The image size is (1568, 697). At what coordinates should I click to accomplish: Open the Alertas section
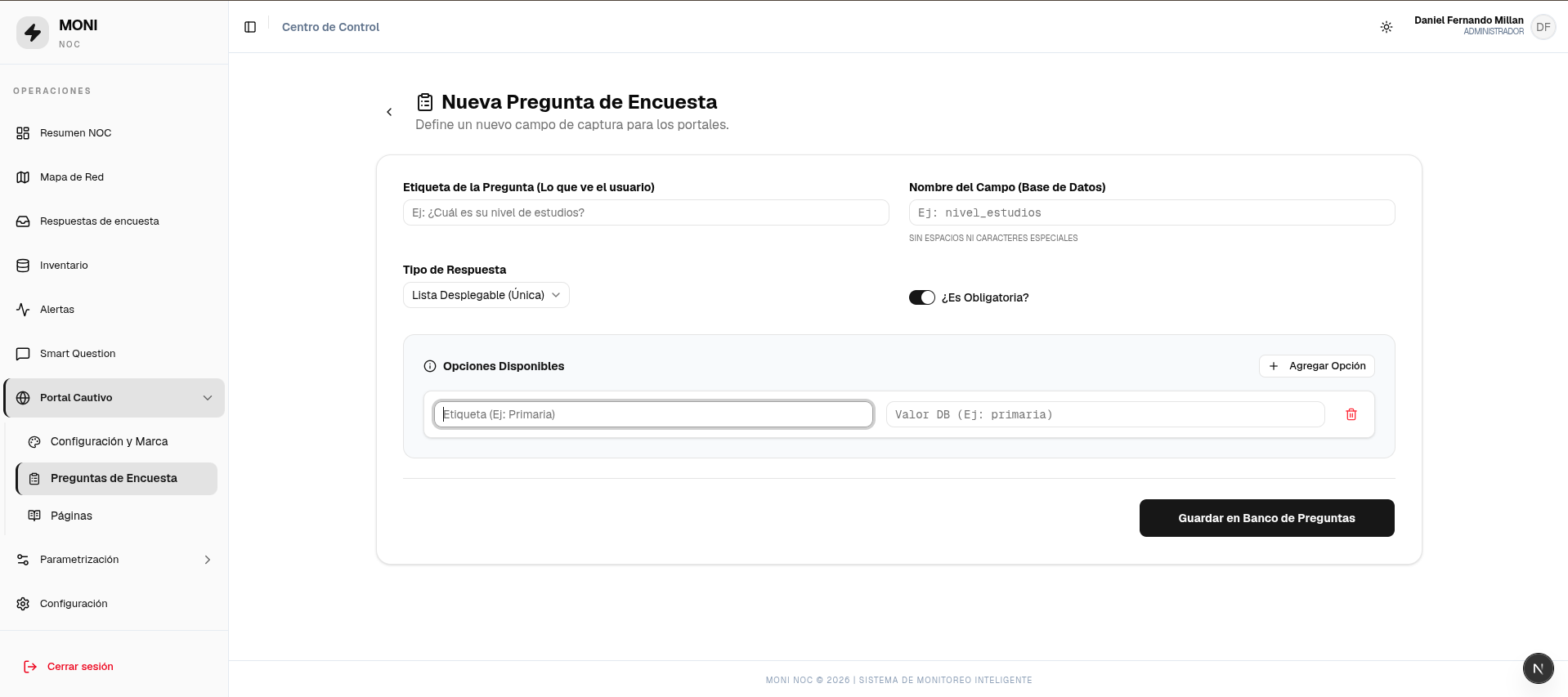(114, 310)
